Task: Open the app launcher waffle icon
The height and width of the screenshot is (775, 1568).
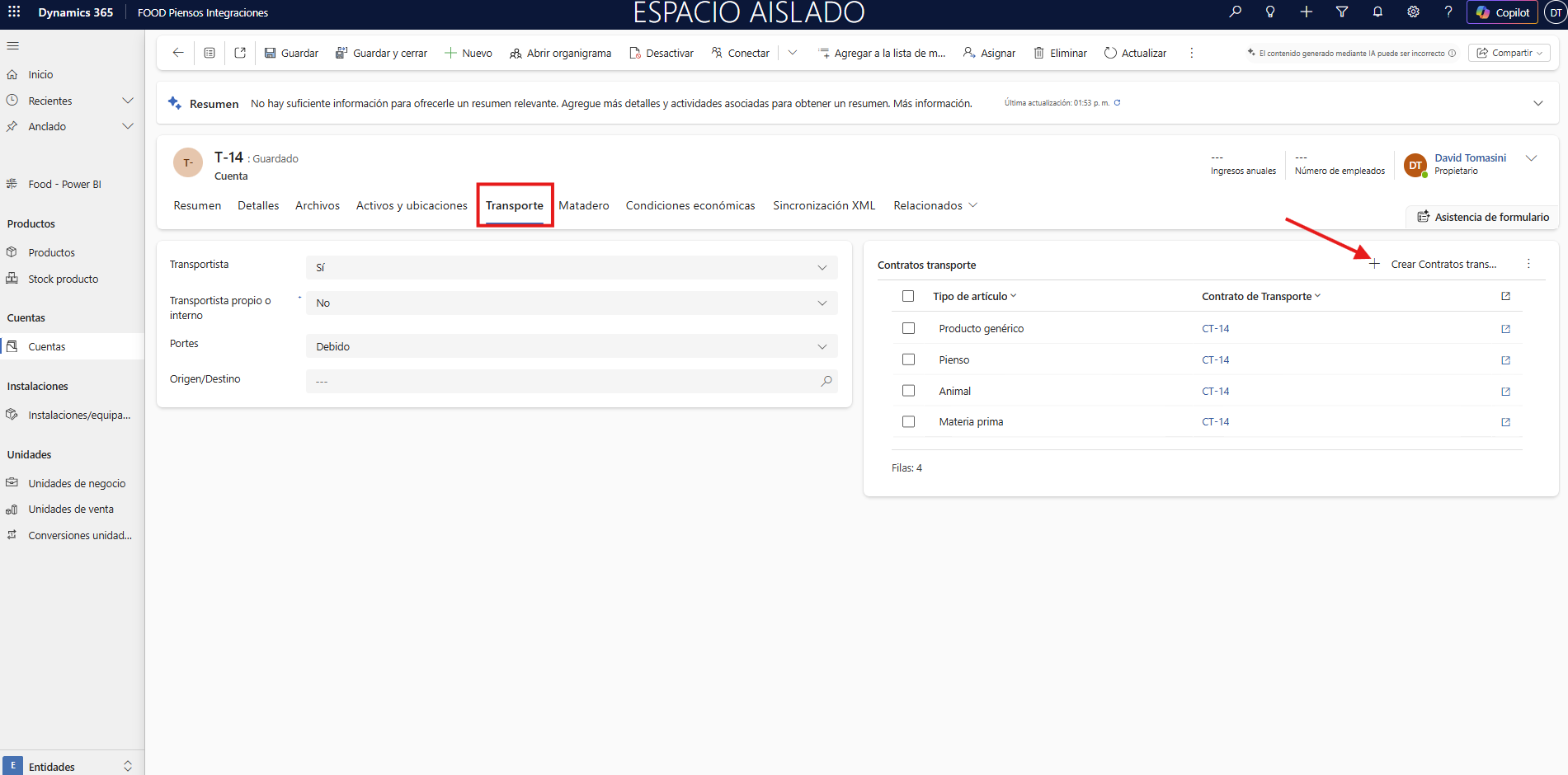Action: click(14, 12)
